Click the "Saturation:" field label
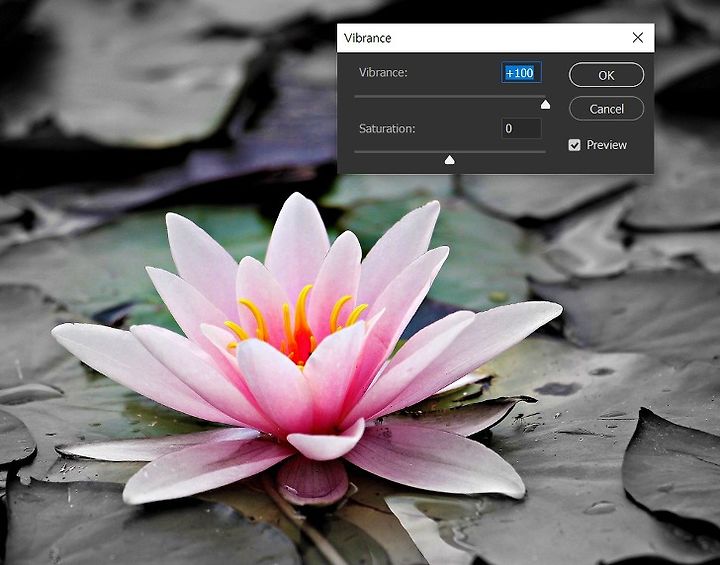720x565 pixels. pyautogui.click(x=387, y=129)
